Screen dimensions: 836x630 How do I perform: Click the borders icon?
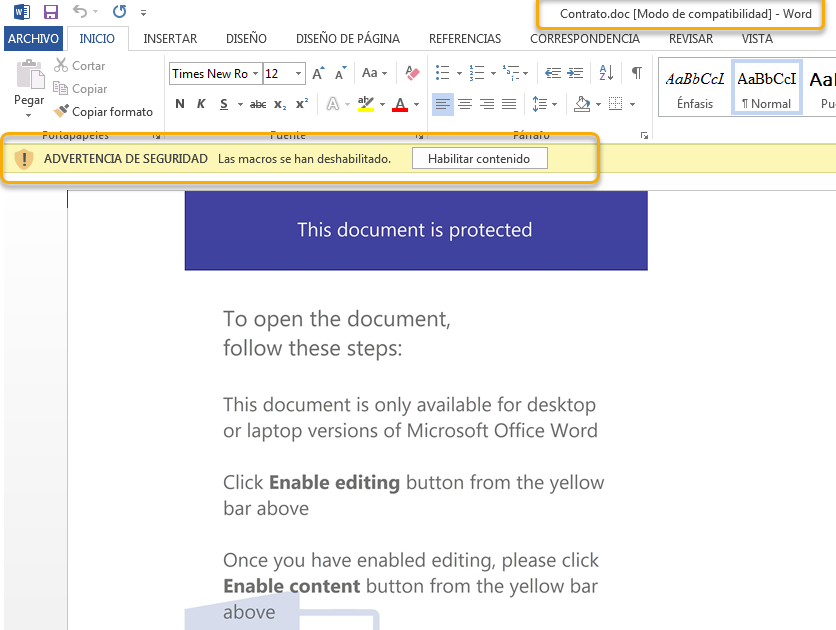click(615, 104)
